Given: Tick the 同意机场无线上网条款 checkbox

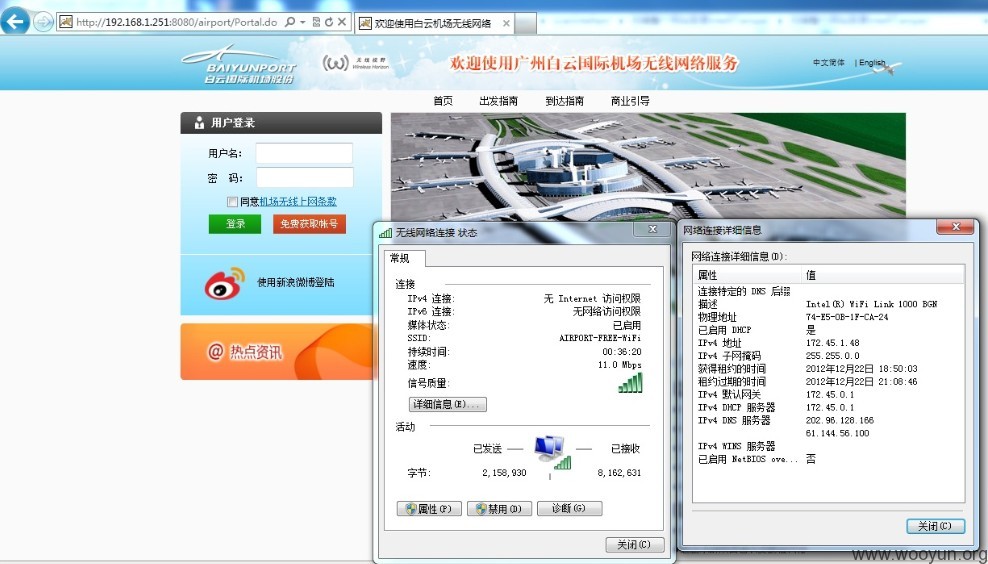Looking at the screenshot, I should click(x=233, y=202).
